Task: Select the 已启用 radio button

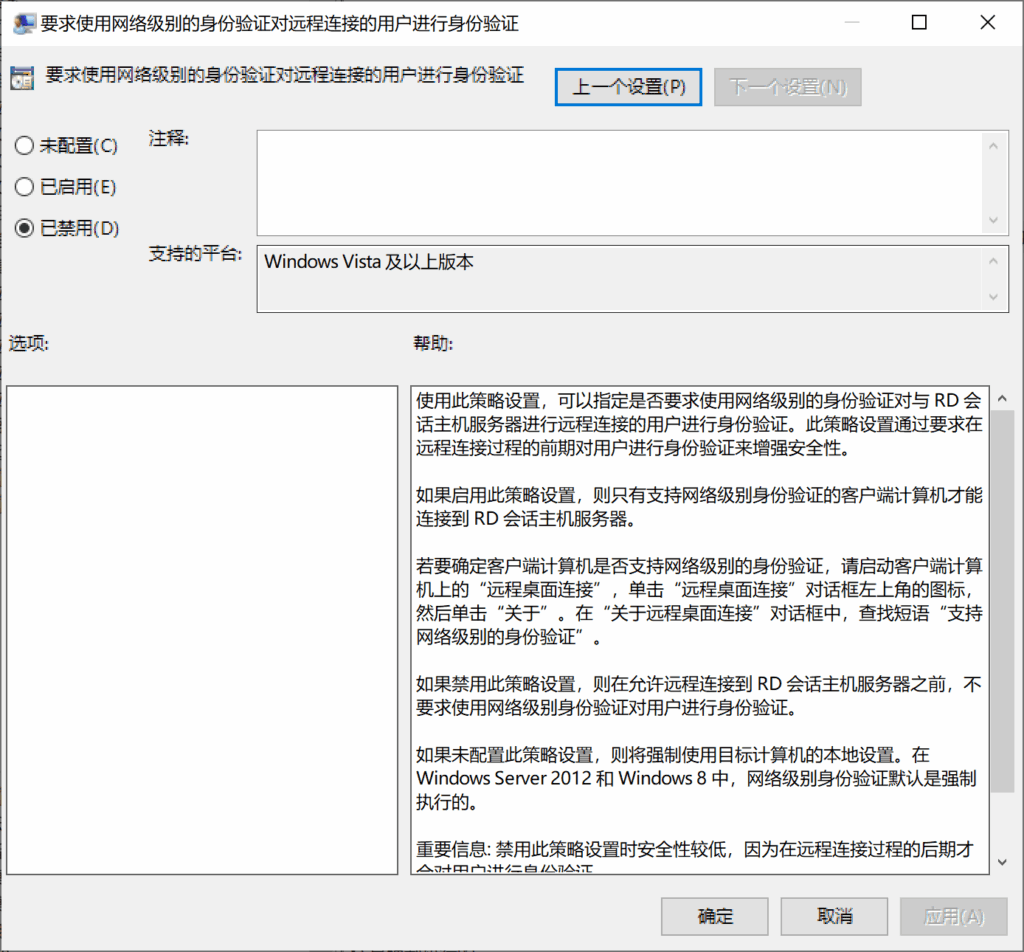Action: coord(24,187)
